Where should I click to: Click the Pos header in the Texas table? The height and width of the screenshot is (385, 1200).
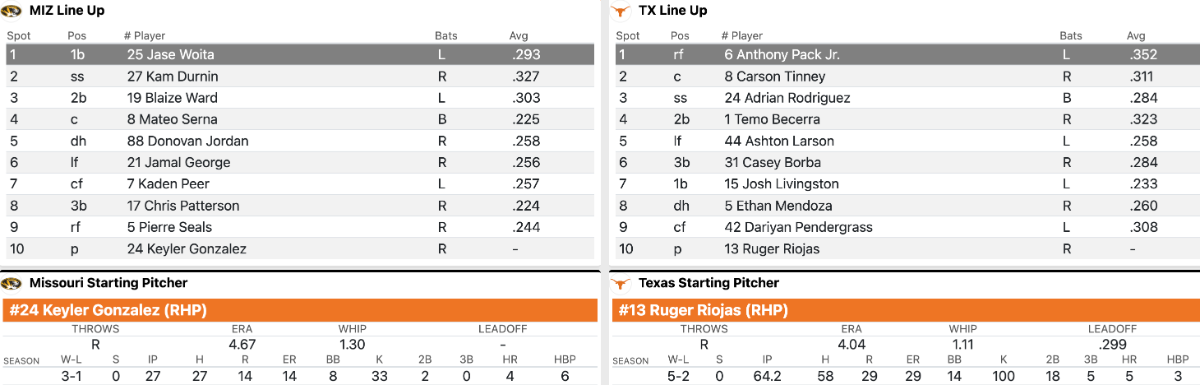click(x=681, y=35)
